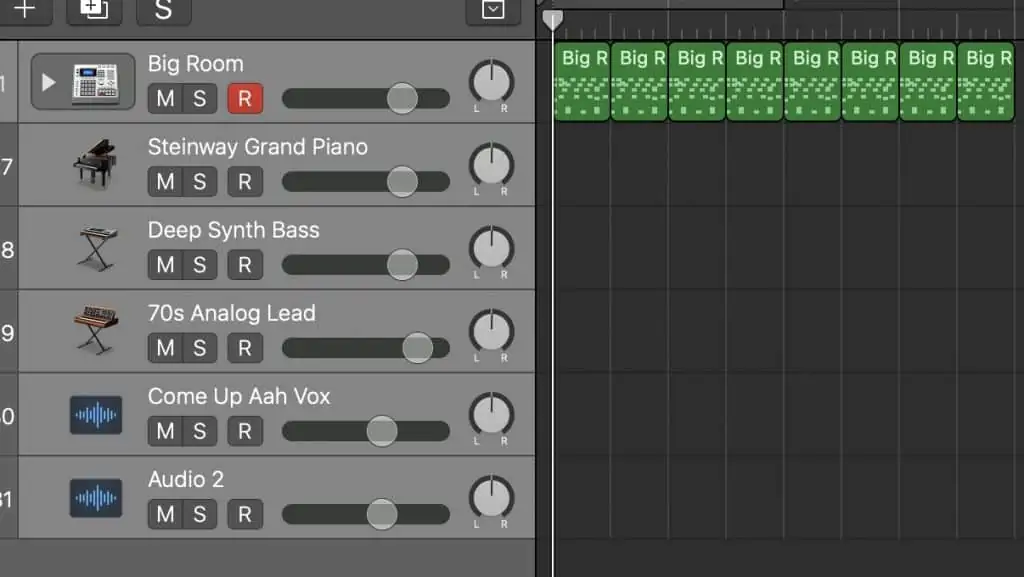Solo the Big Room track

tap(200, 99)
